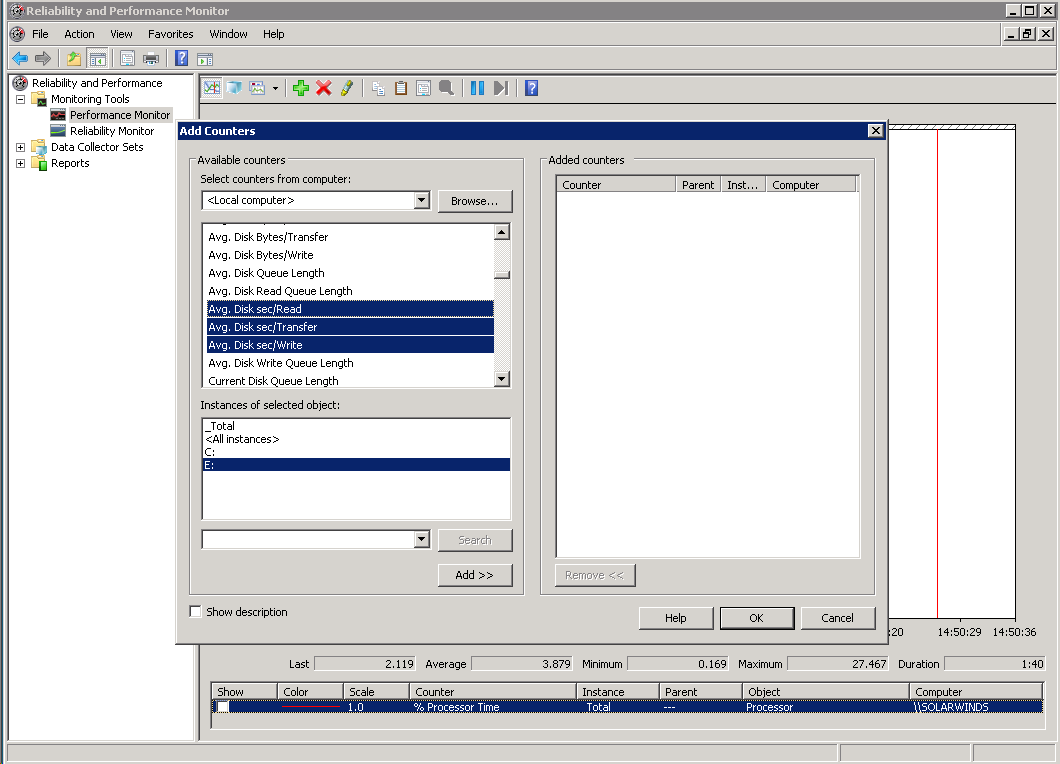
Task: Select Avg. Disk sec/Transfer counter
Action: (x=350, y=327)
